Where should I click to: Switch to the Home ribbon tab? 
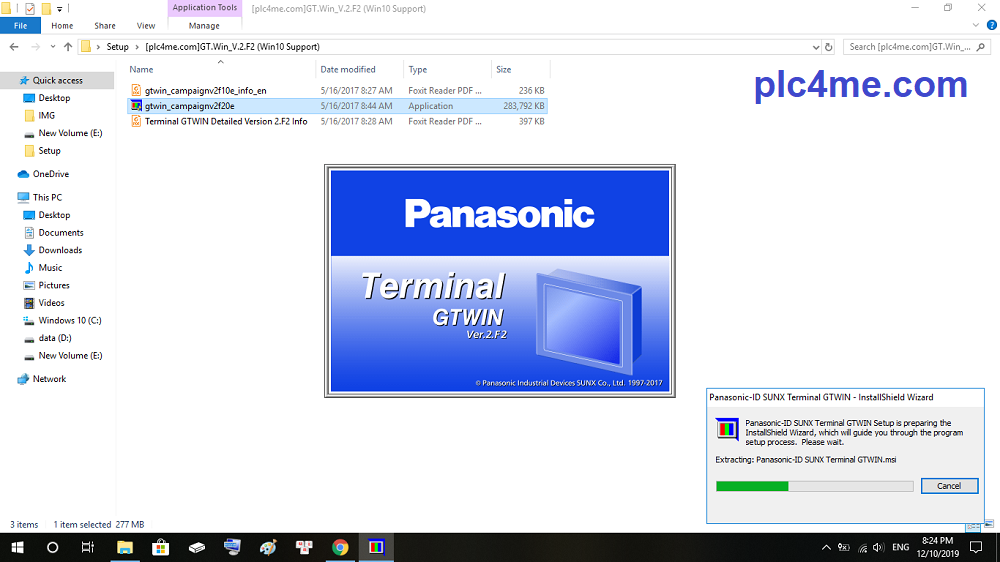(x=62, y=26)
